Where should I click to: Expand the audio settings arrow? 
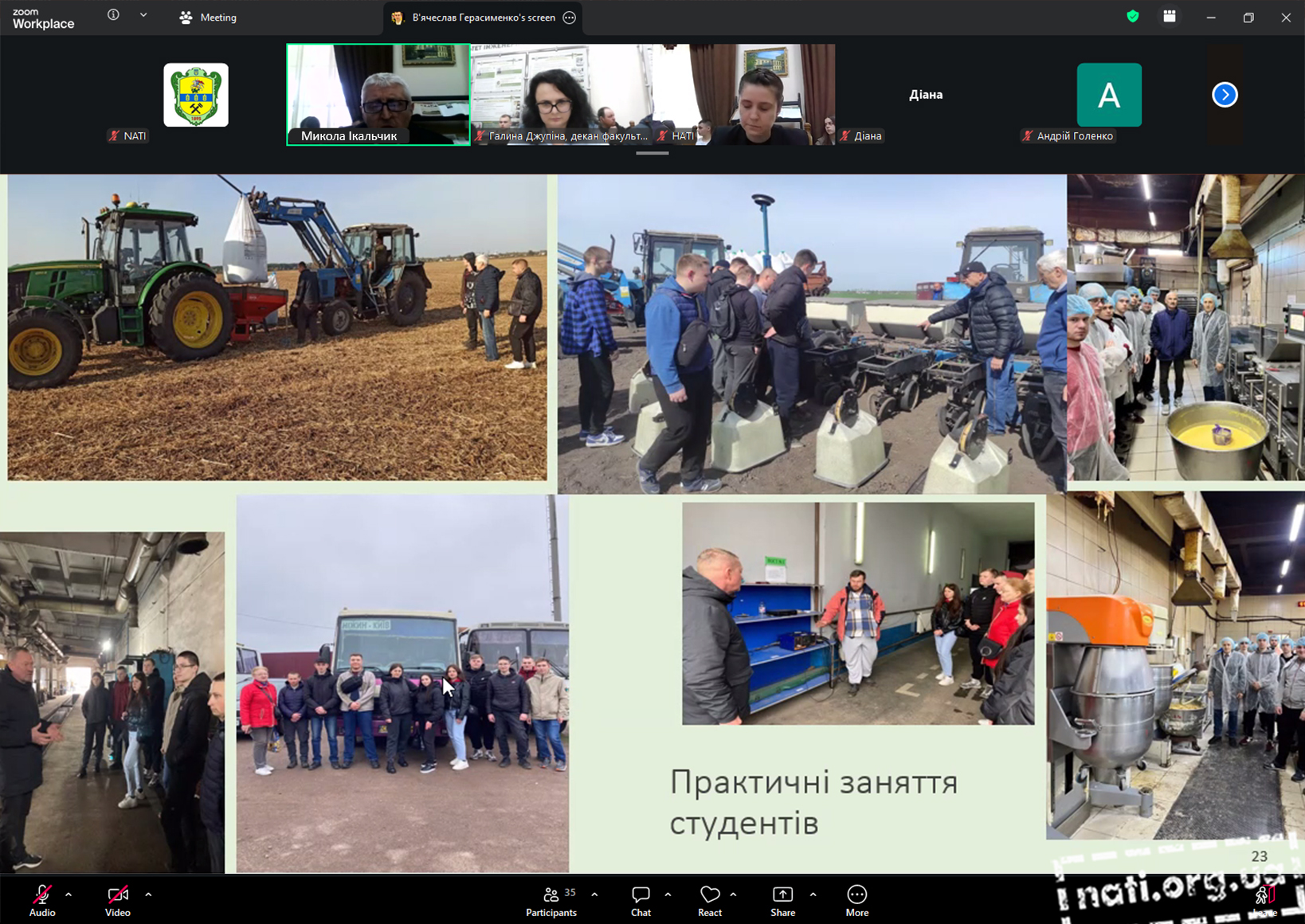click(69, 895)
